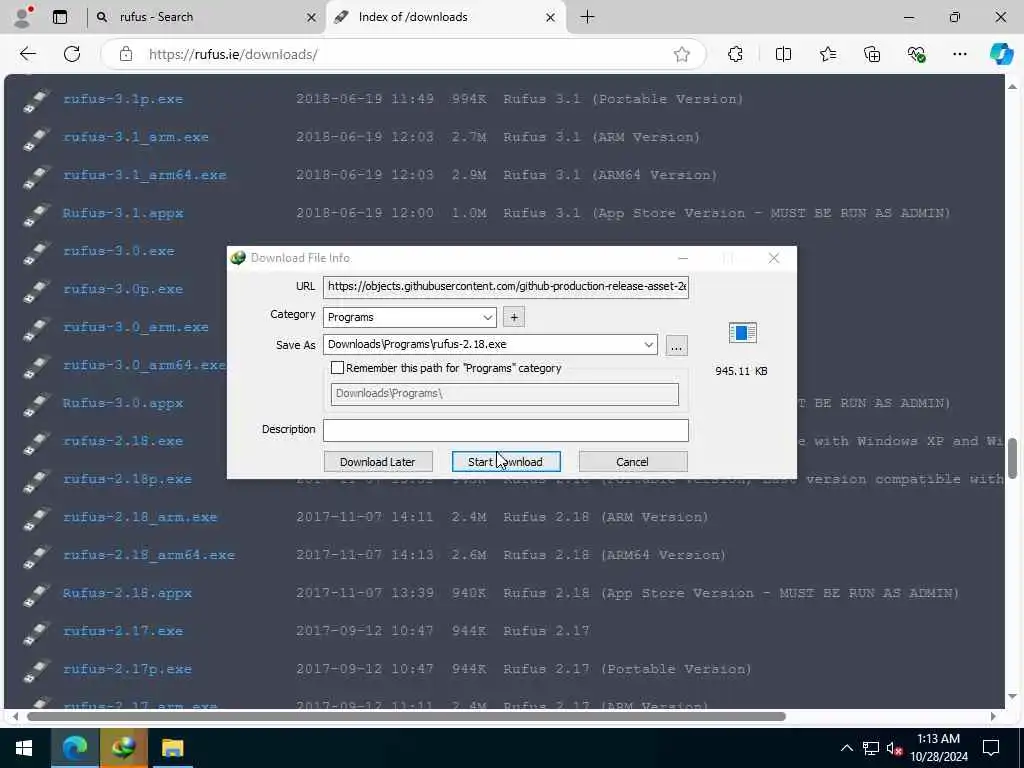Open File Explorer from taskbar
Screen dimensions: 1024x768
point(172,748)
